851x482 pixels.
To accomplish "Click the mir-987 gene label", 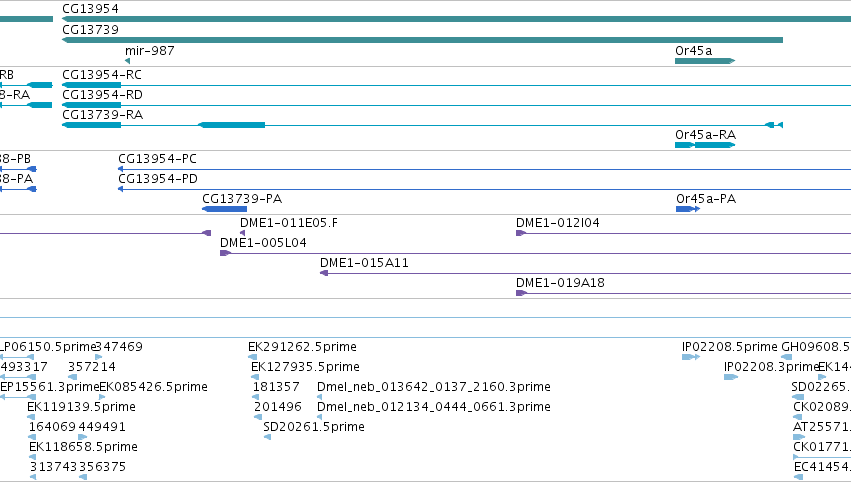I will pyautogui.click(x=150, y=50).
